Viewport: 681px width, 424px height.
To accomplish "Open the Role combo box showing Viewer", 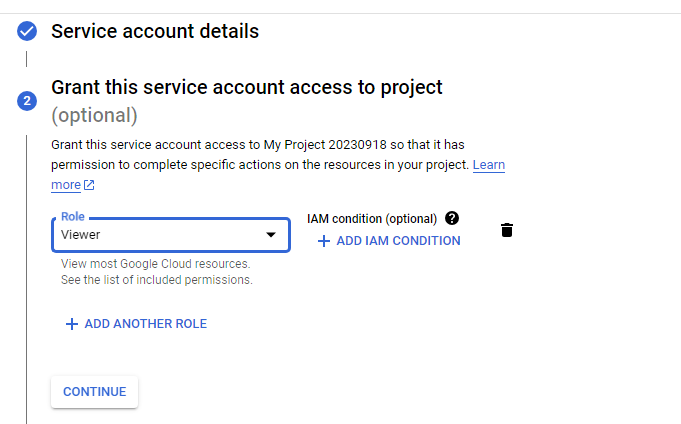I will pos(160,235).
